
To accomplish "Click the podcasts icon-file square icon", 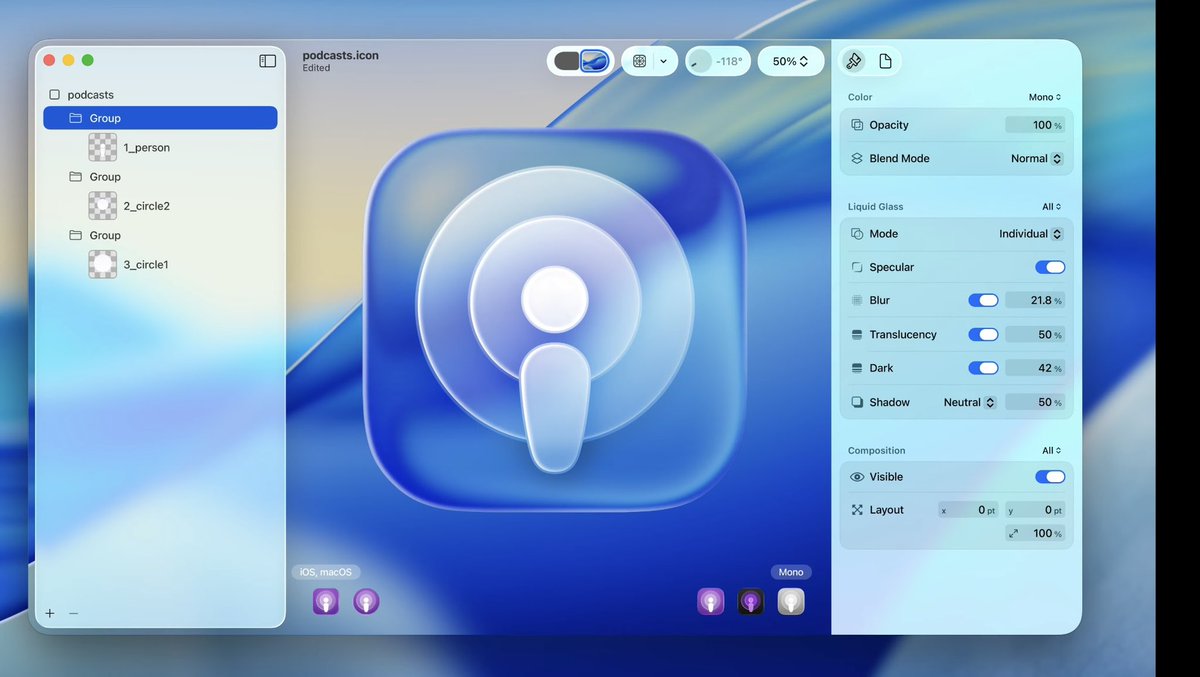I will tap(54, 95).
